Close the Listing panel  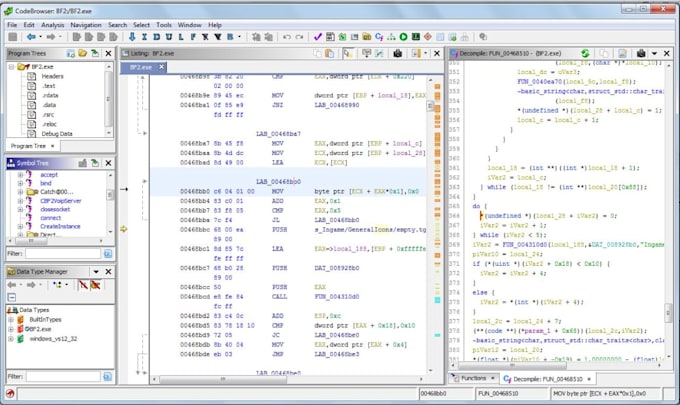point(437,53)
